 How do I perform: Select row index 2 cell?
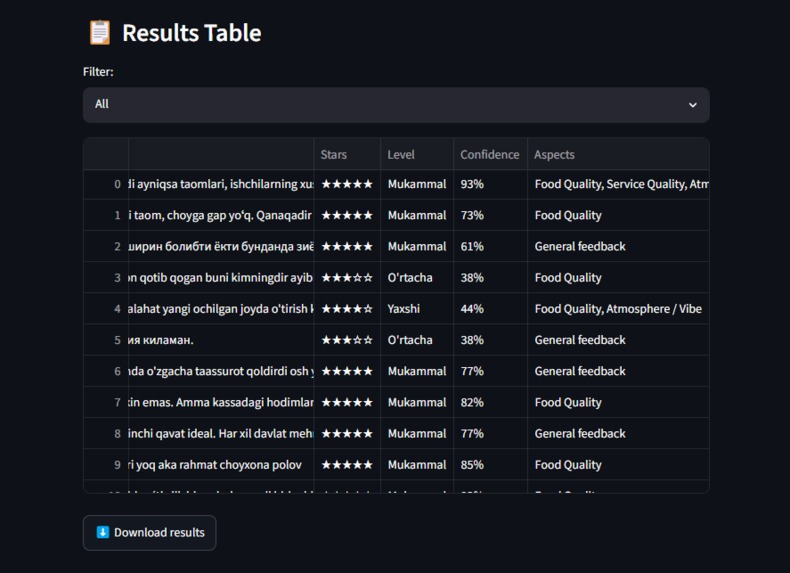(106, 247)
